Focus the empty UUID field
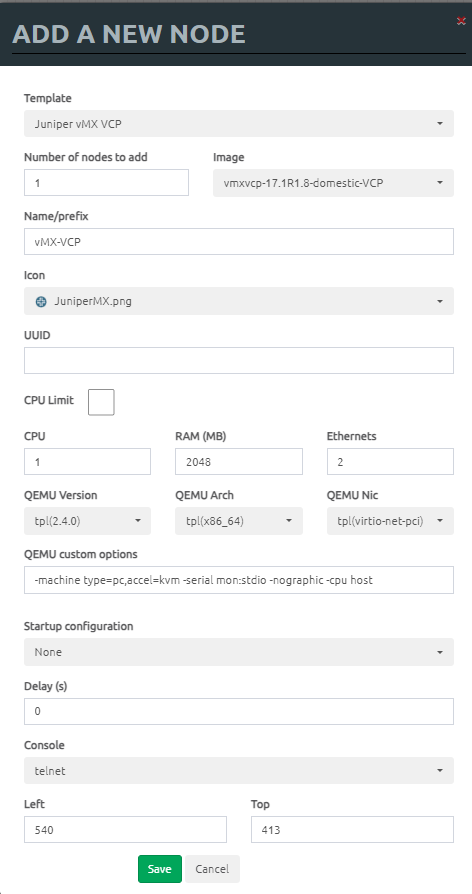The image size is (472, 894). [x=239, y=360]
